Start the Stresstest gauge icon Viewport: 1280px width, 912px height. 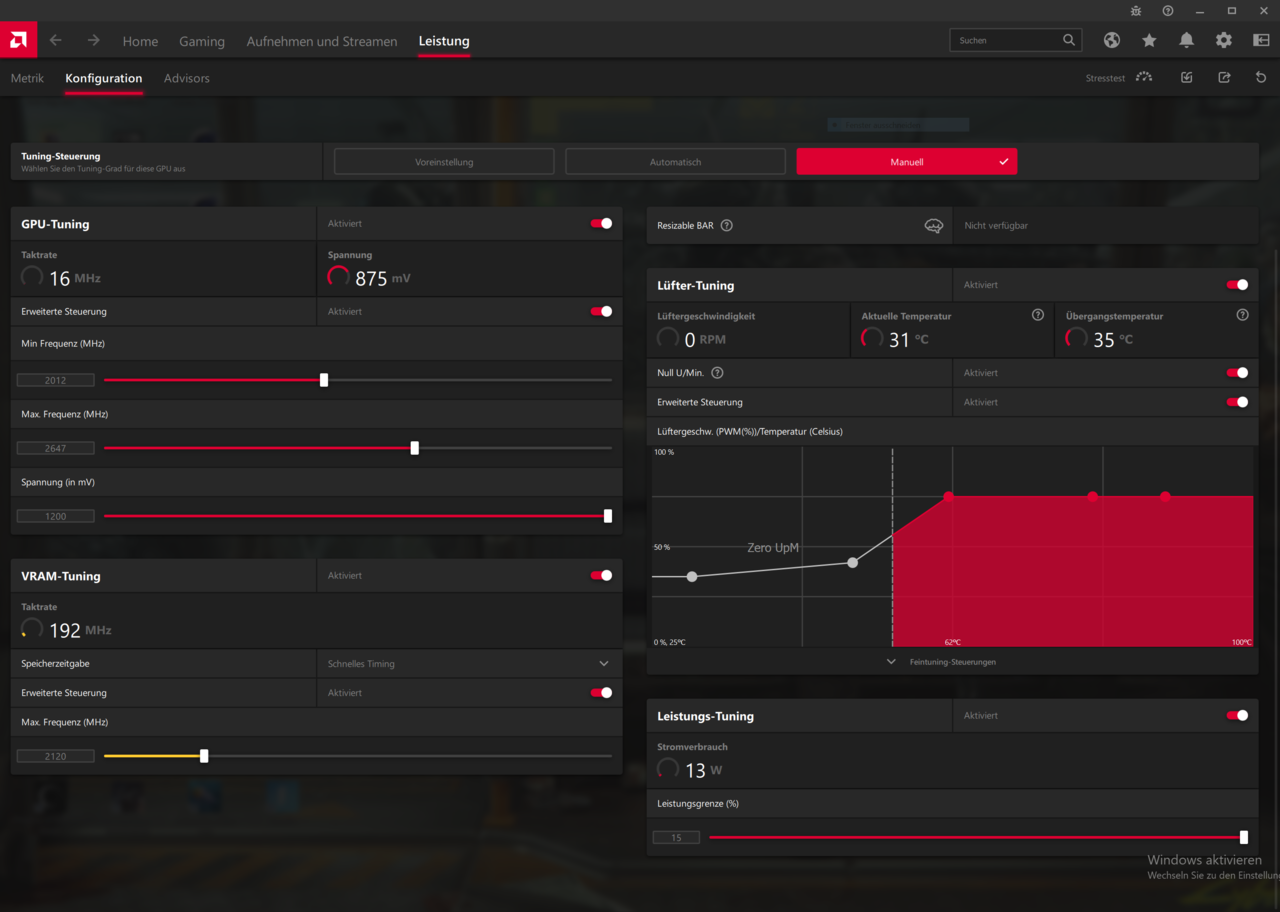point(1144,78)
